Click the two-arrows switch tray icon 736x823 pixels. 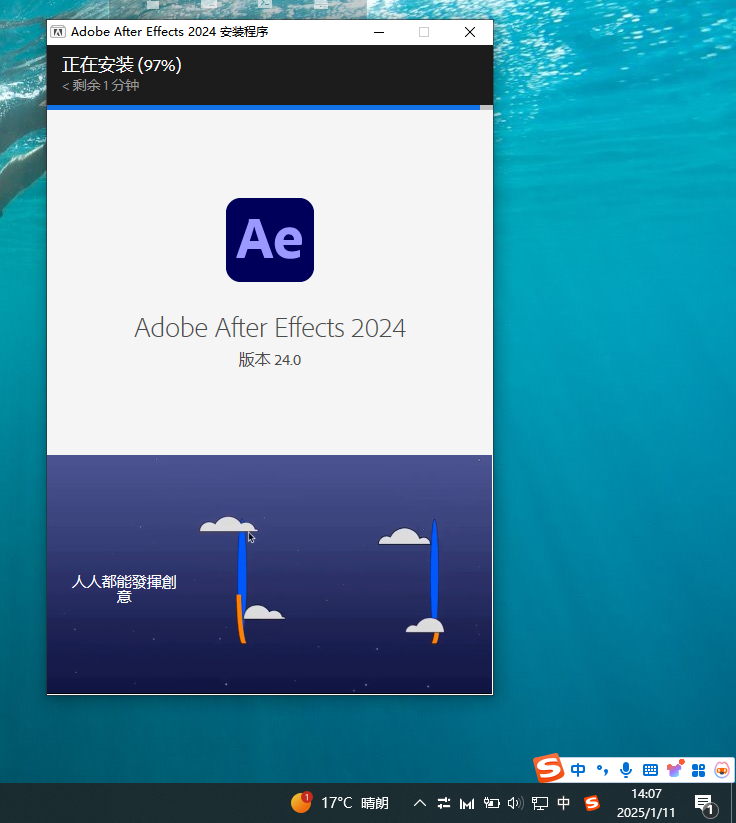(x=444, y=803)
